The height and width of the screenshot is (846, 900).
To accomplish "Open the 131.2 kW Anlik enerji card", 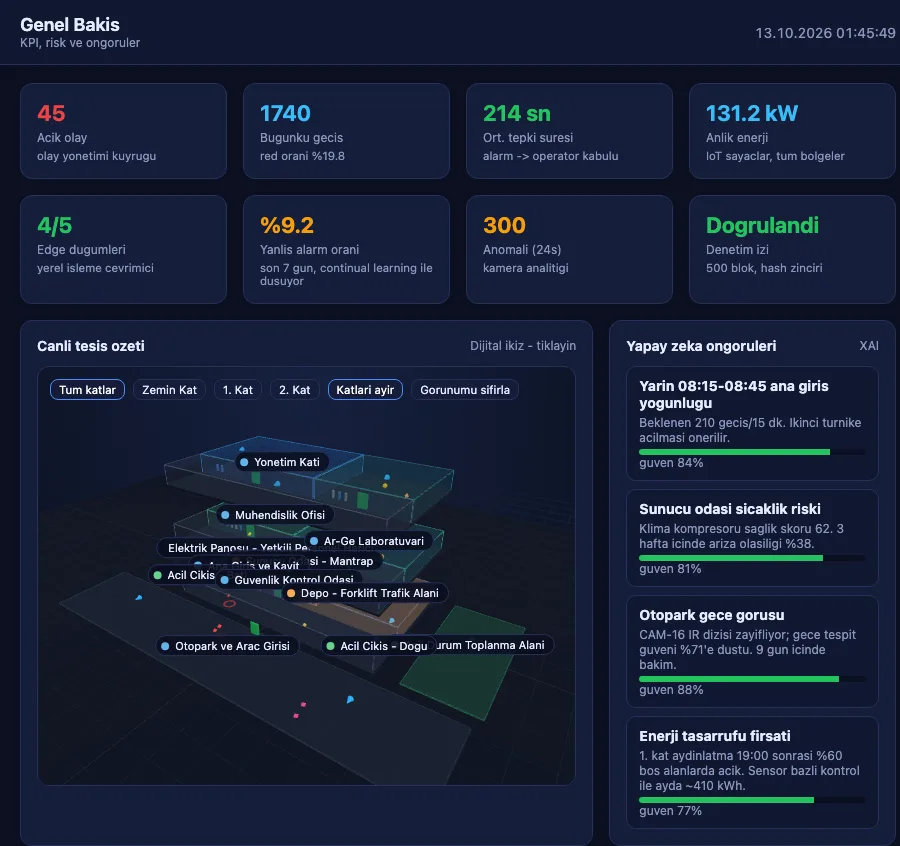I will (792, 131).
